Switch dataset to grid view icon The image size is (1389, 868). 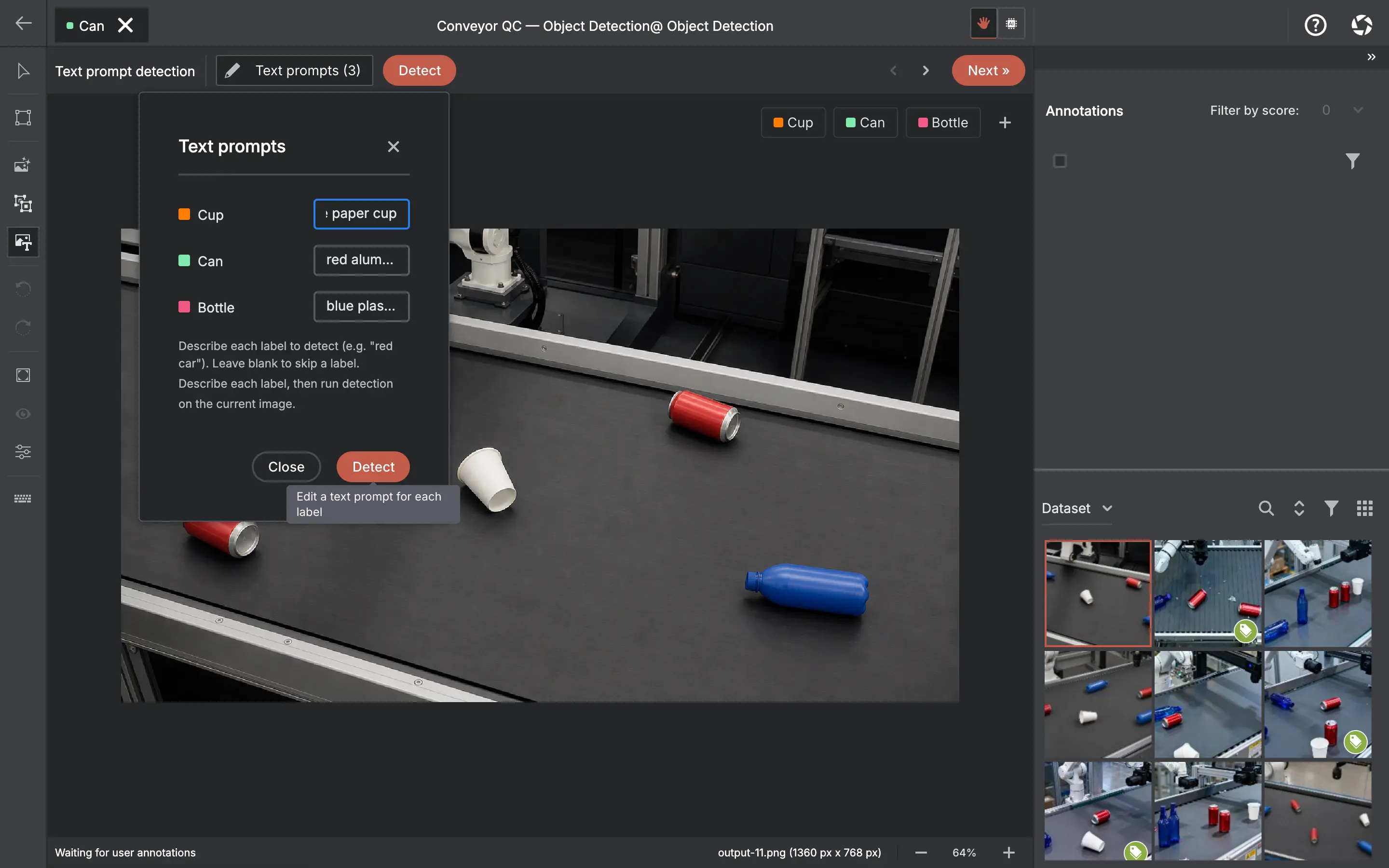tap(1364, 508)
